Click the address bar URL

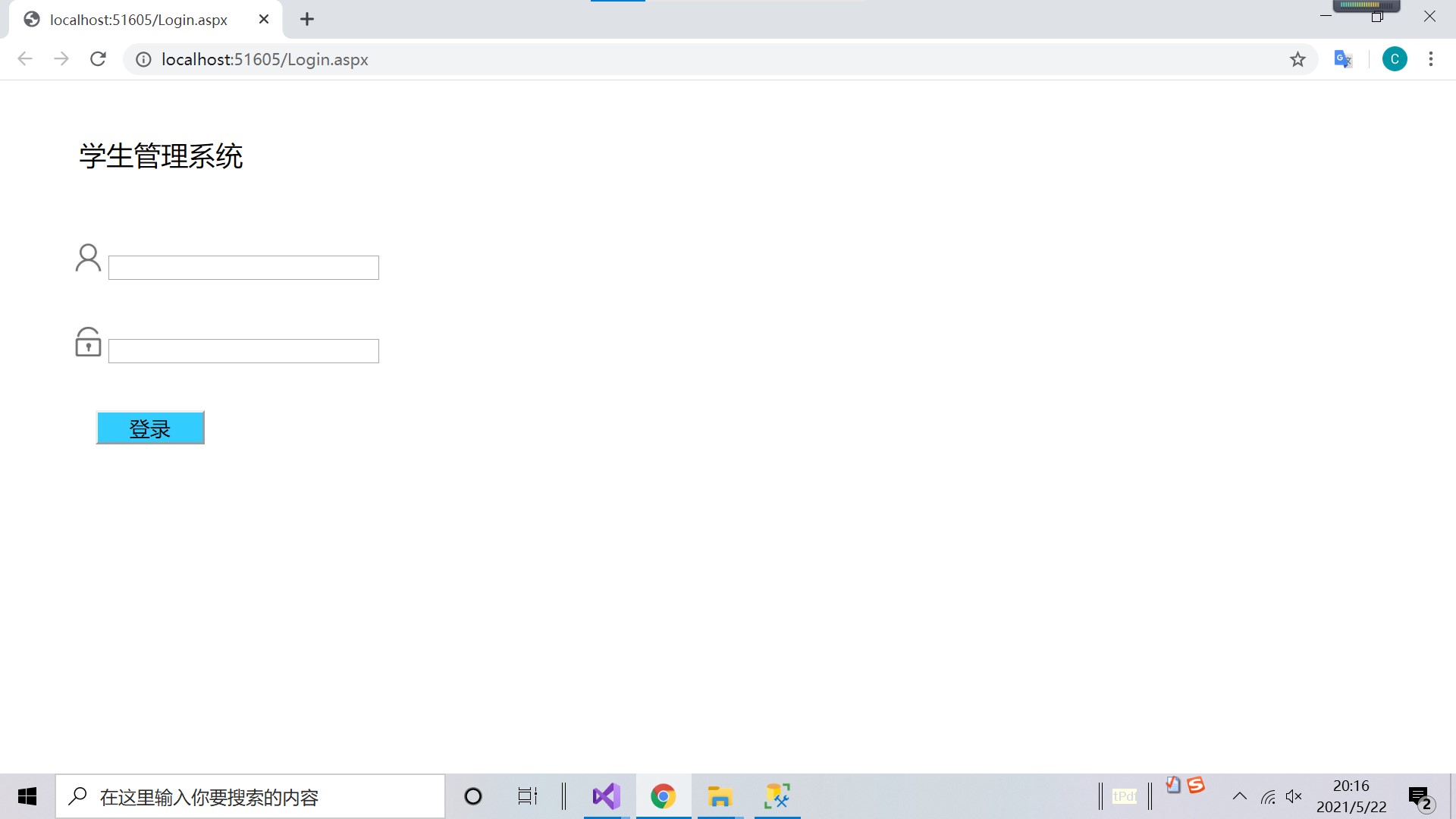click(x=265, y=59)
